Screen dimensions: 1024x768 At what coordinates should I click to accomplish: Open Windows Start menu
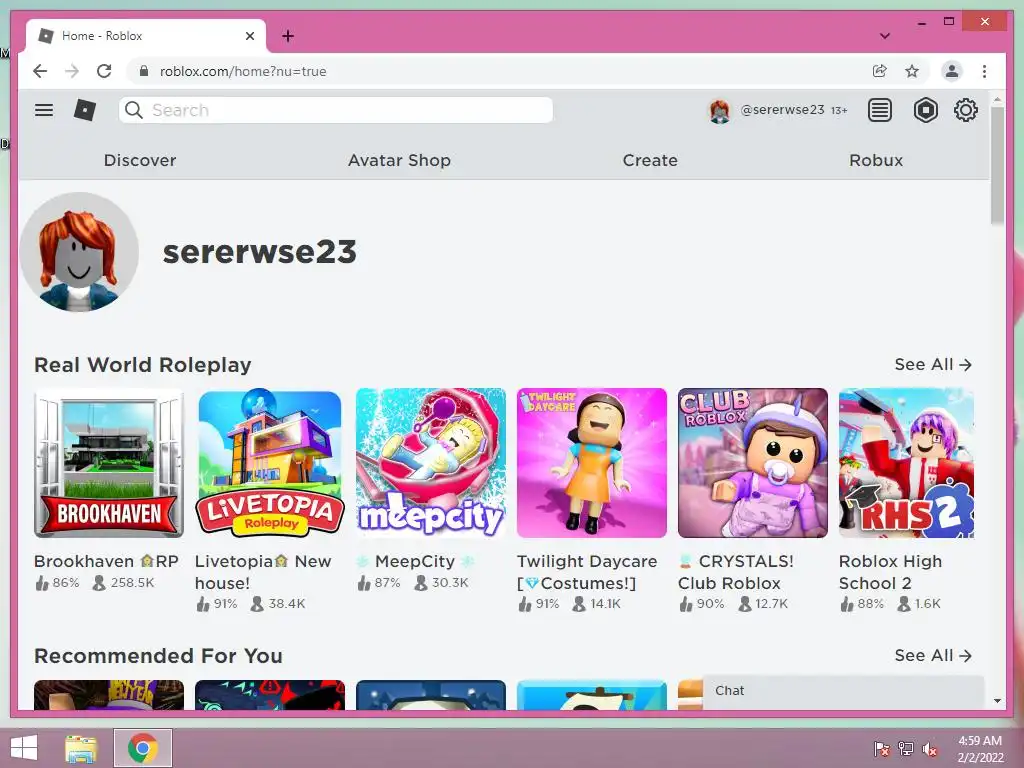pyautogui.click(x=24, y=748)
